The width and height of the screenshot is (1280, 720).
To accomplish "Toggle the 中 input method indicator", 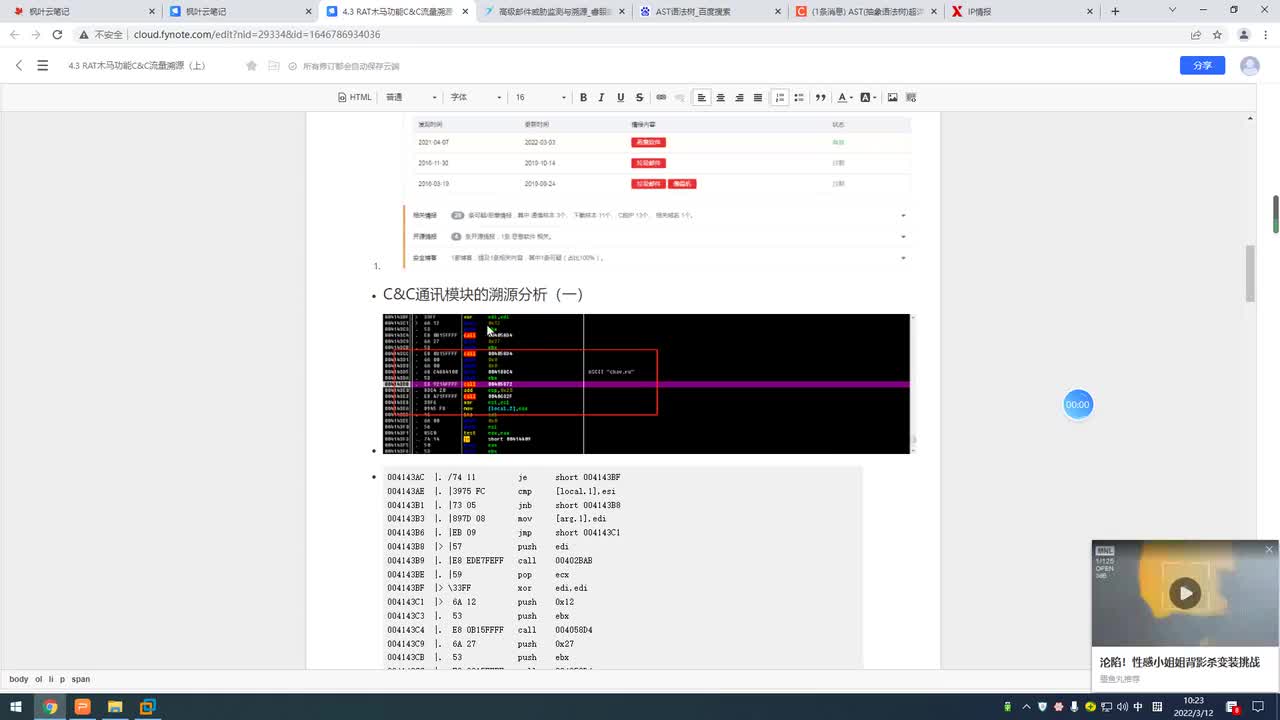I will point(1139,707).
